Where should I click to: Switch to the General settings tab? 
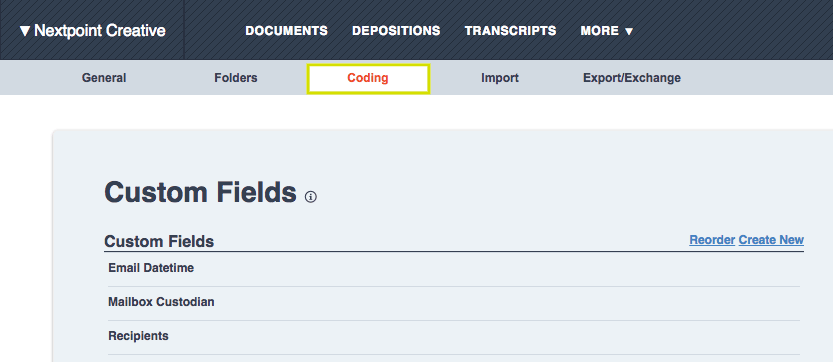pyautogui.click(x=104, y=78)
